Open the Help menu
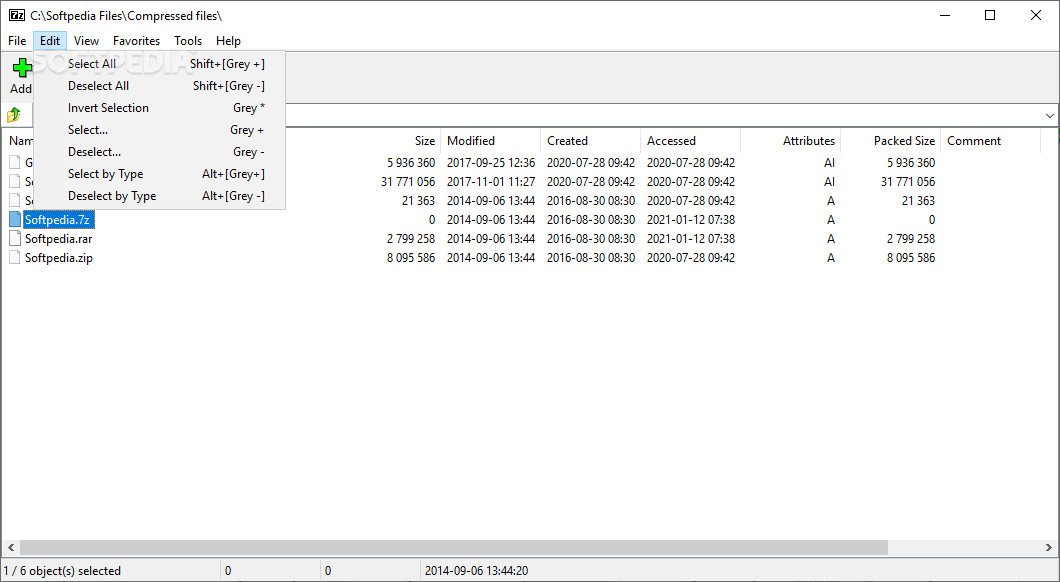This screenshot has height=582, width=1060. 228,41
